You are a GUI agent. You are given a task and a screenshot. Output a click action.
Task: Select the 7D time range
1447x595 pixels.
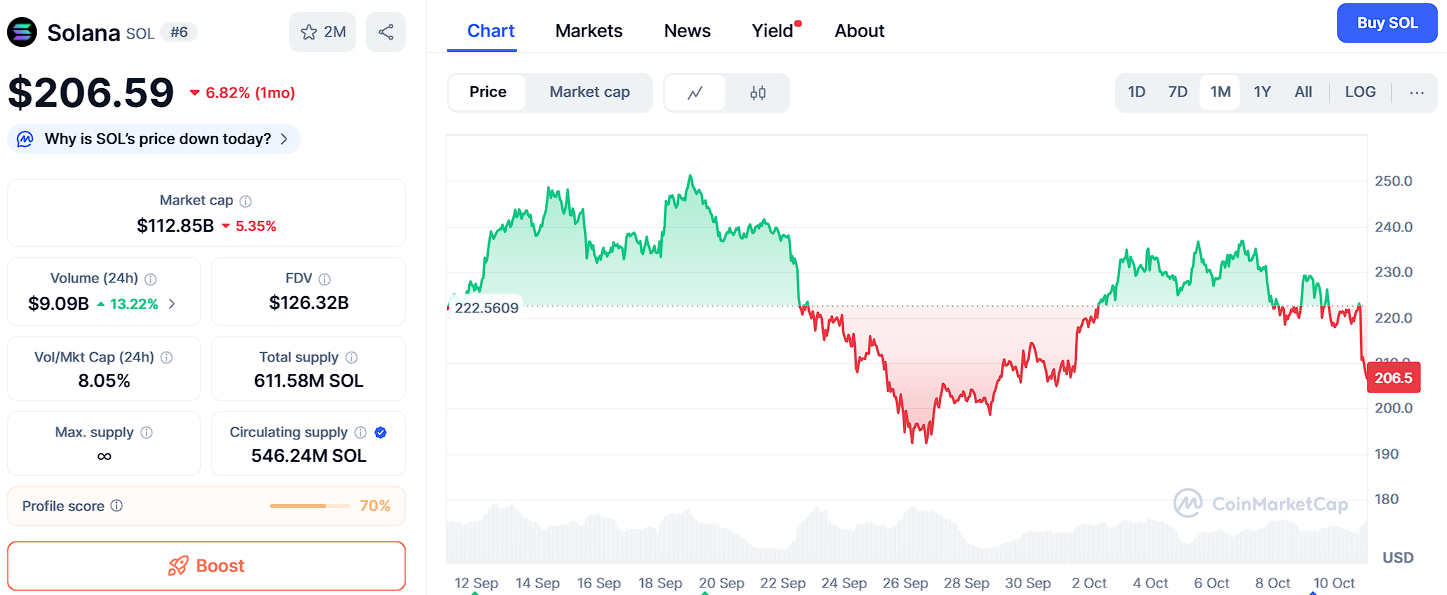(1178, 92)
